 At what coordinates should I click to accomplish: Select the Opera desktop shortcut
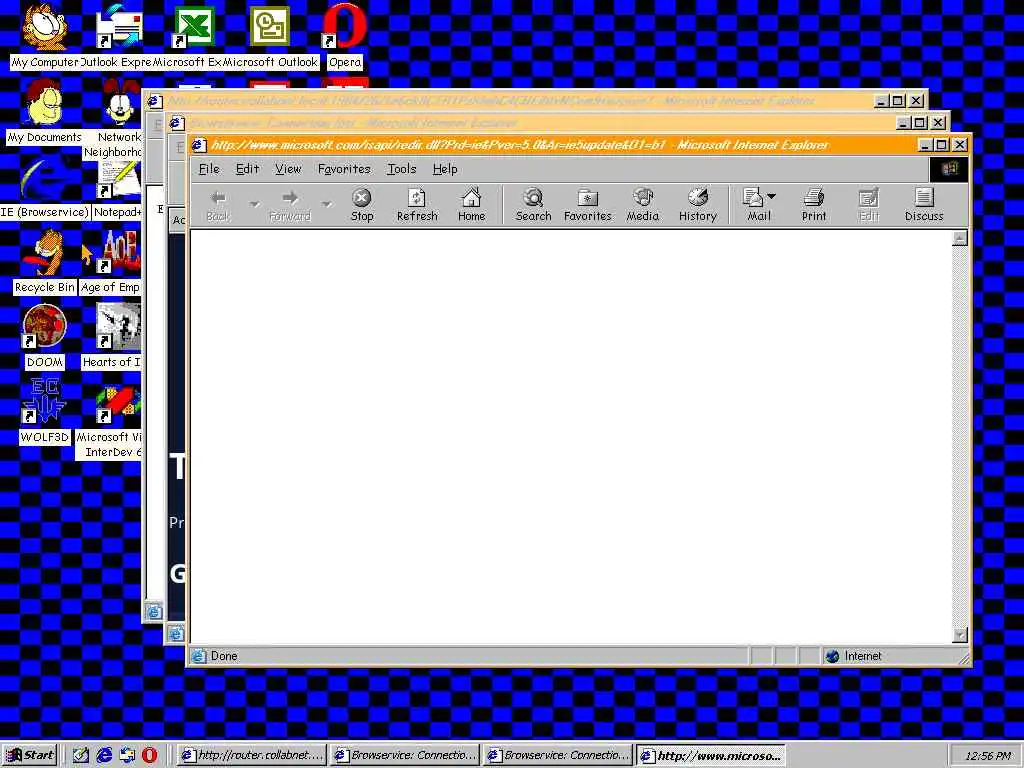(x=345, y=36)
